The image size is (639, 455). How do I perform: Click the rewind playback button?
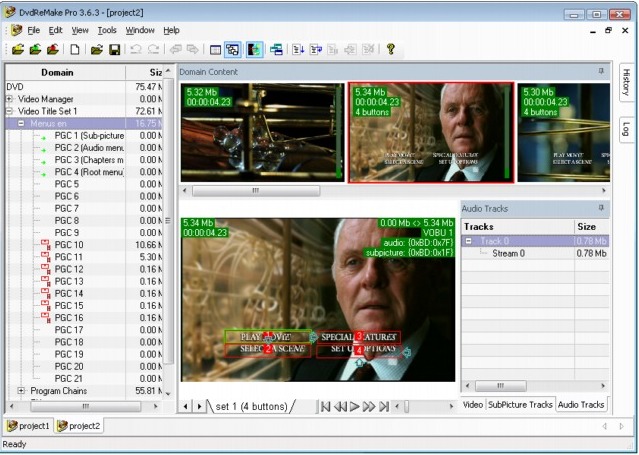click(x=340, y=406)
